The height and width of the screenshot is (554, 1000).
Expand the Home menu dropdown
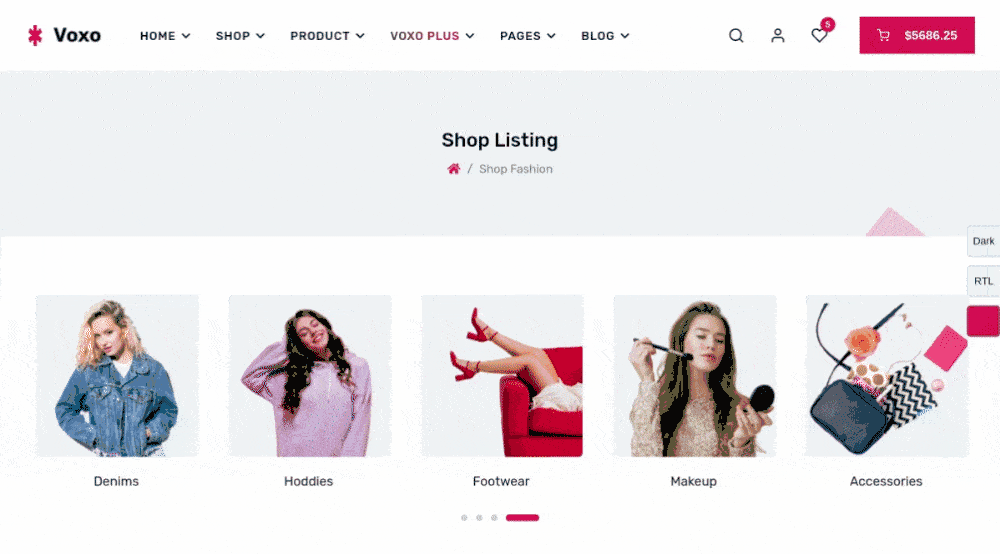(165, 36)
